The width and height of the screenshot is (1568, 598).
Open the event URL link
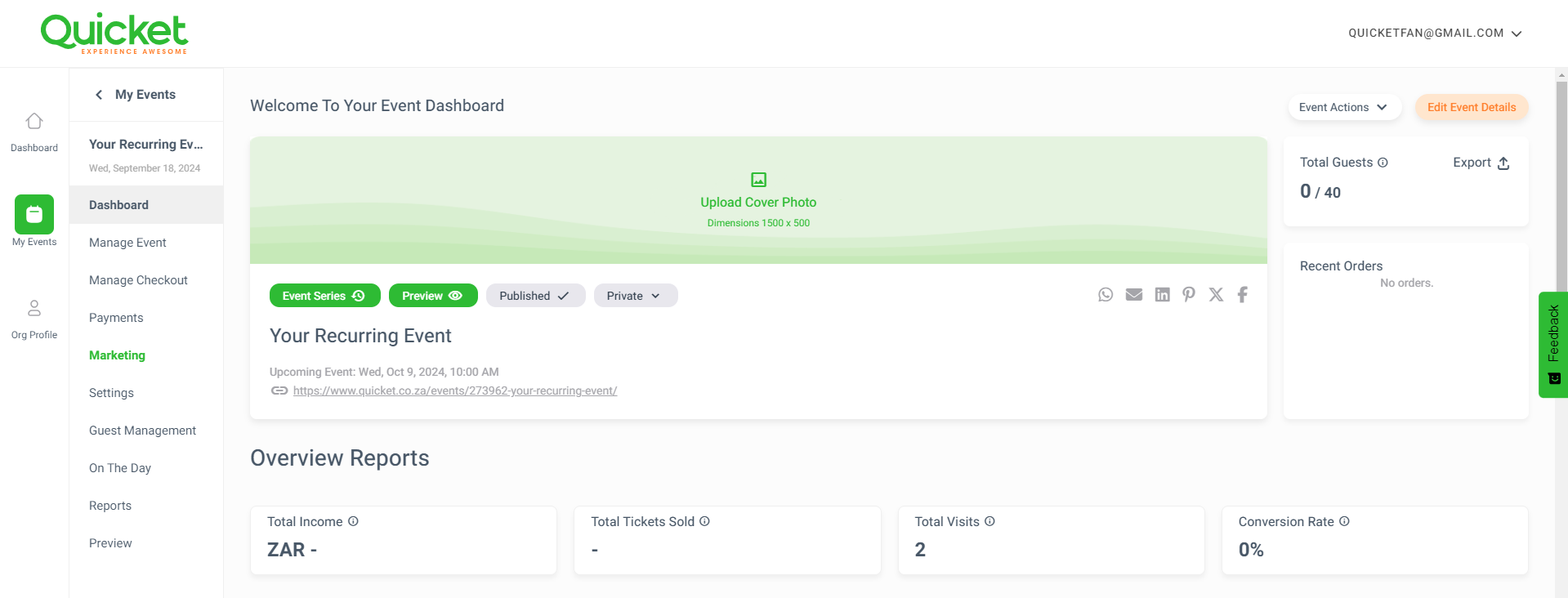coord(454,390)
